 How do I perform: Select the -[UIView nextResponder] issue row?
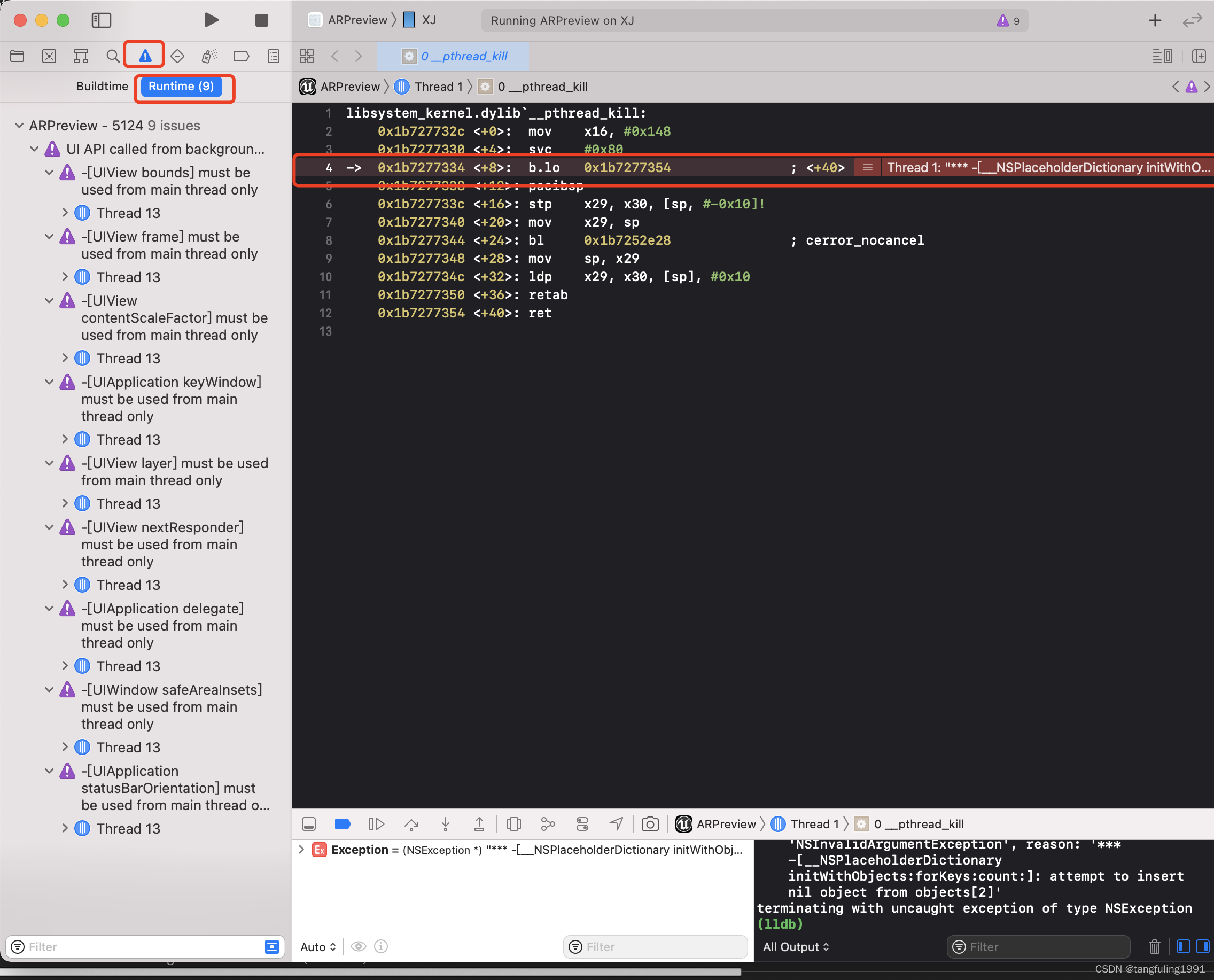pos(146,544)
